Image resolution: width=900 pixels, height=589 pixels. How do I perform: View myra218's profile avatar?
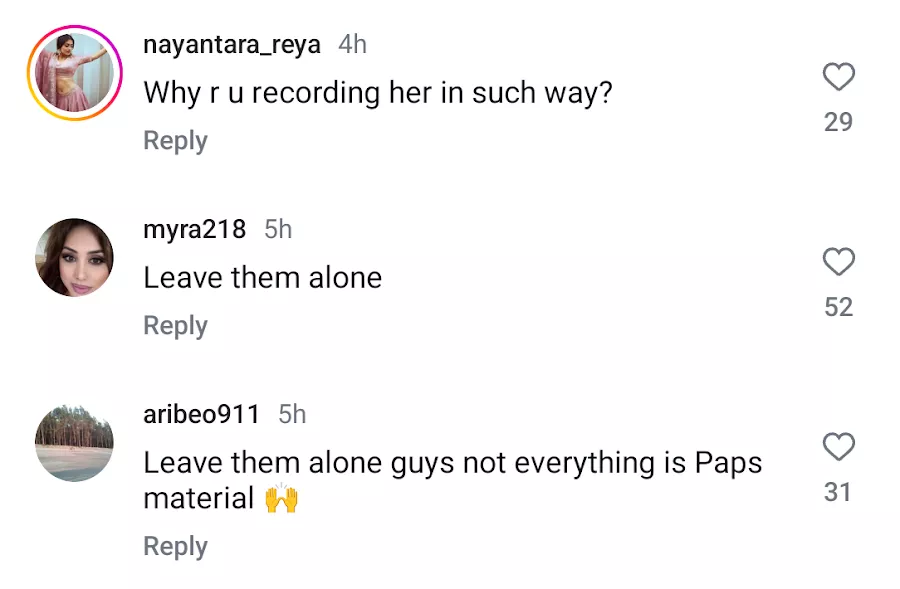[x=75, y=258]
